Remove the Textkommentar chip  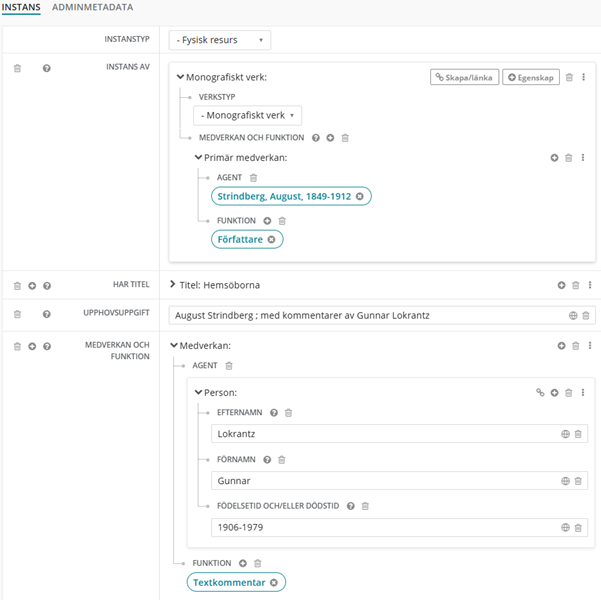coord(274,582)
